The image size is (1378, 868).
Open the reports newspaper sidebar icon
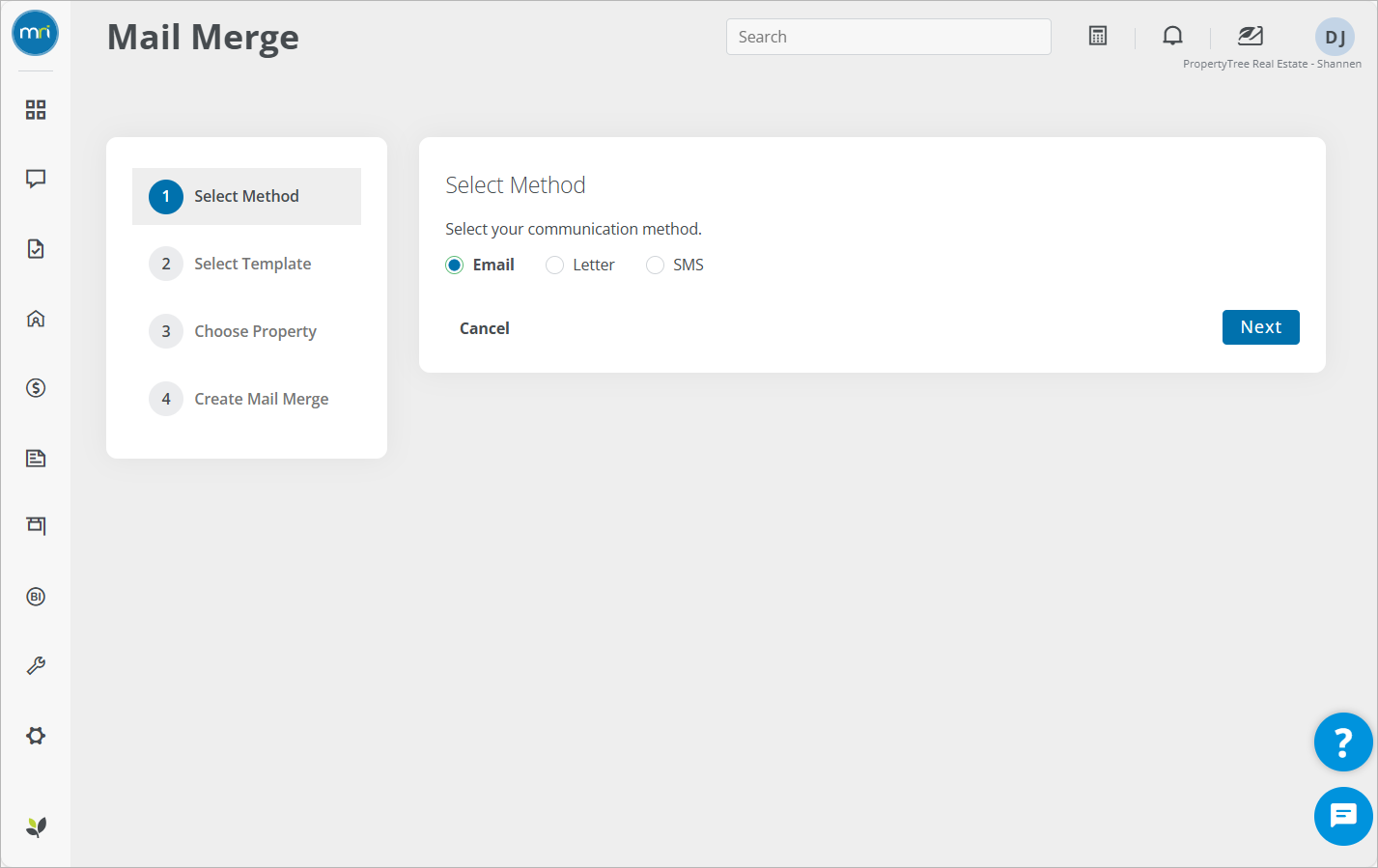(x=36, y=458)
